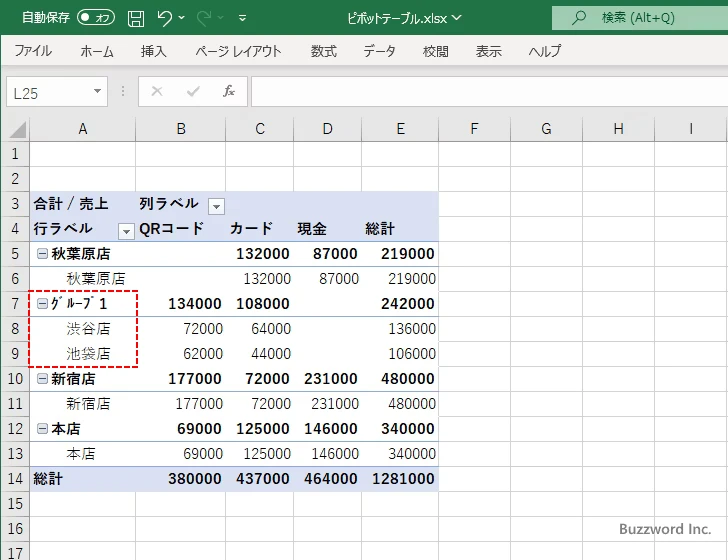This screenshot has width=728, height=560.
Task: Collapse the 新宿店 group
Action: point(42,379)
